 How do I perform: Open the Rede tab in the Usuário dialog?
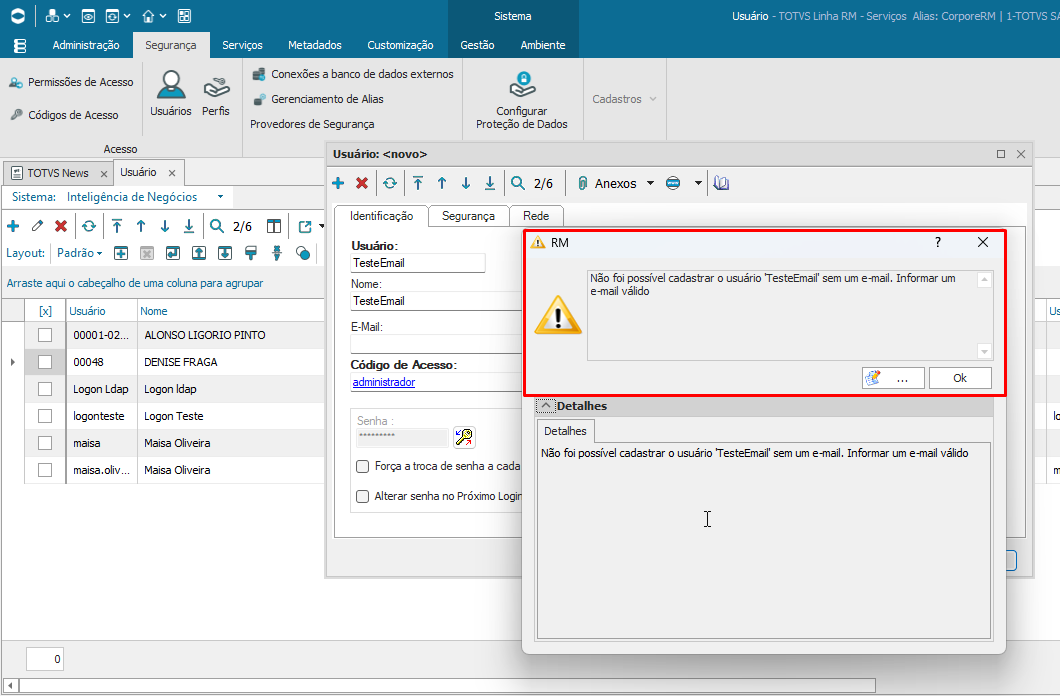click(536, 216)
